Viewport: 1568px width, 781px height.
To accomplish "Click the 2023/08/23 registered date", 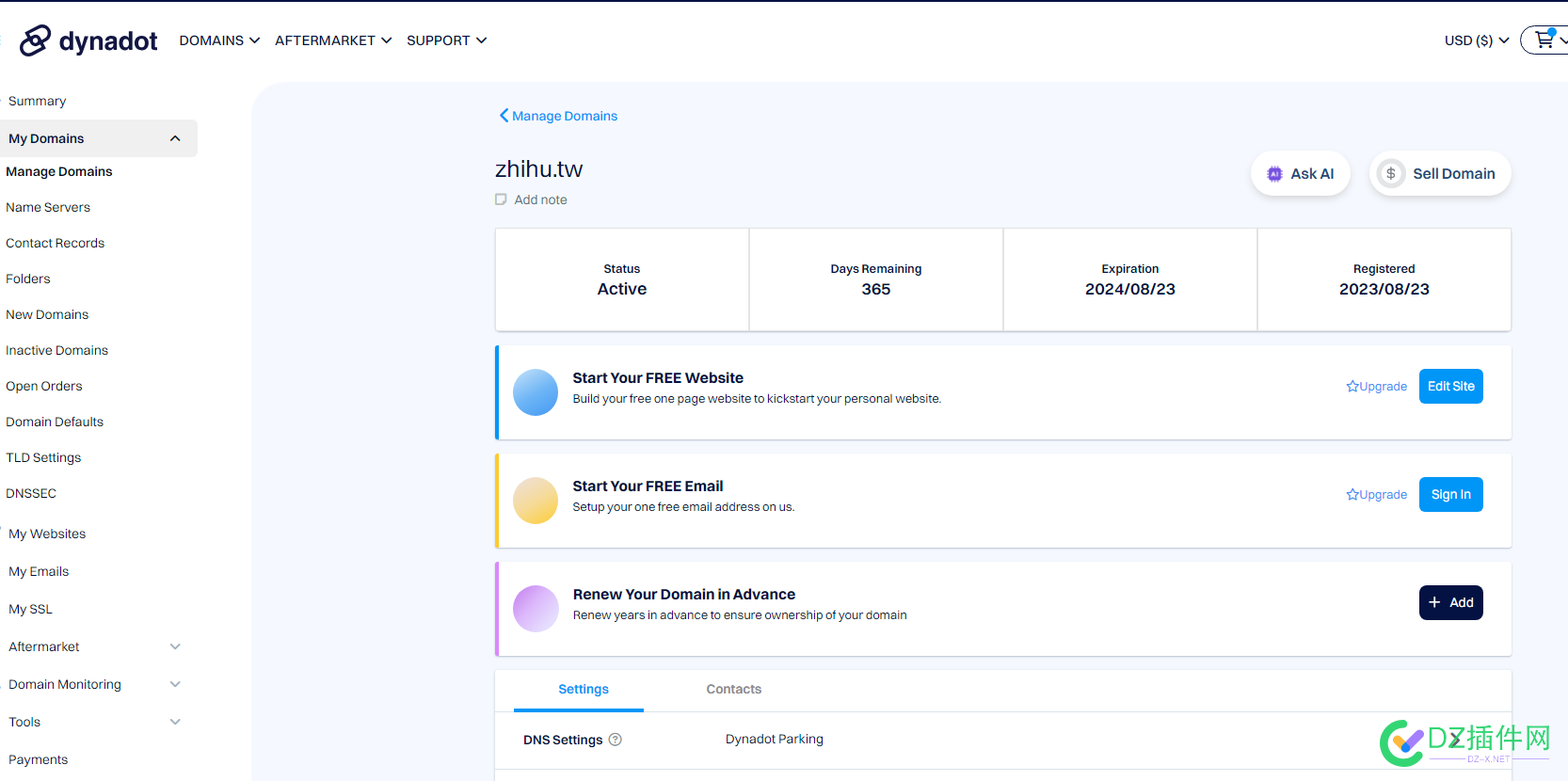I will point(1384,289).
